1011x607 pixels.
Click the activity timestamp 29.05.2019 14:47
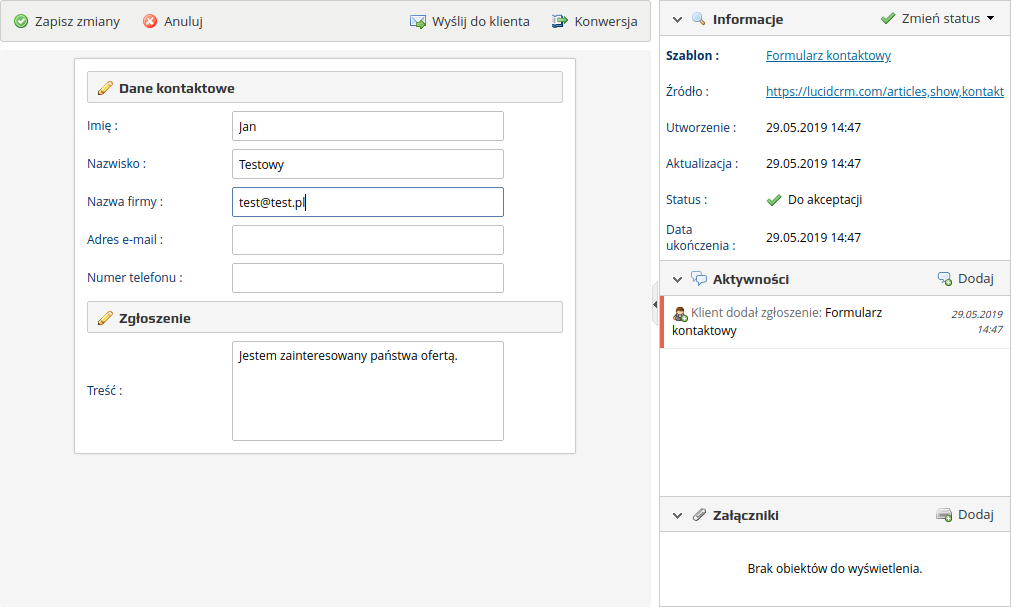[x=977, y=322]
